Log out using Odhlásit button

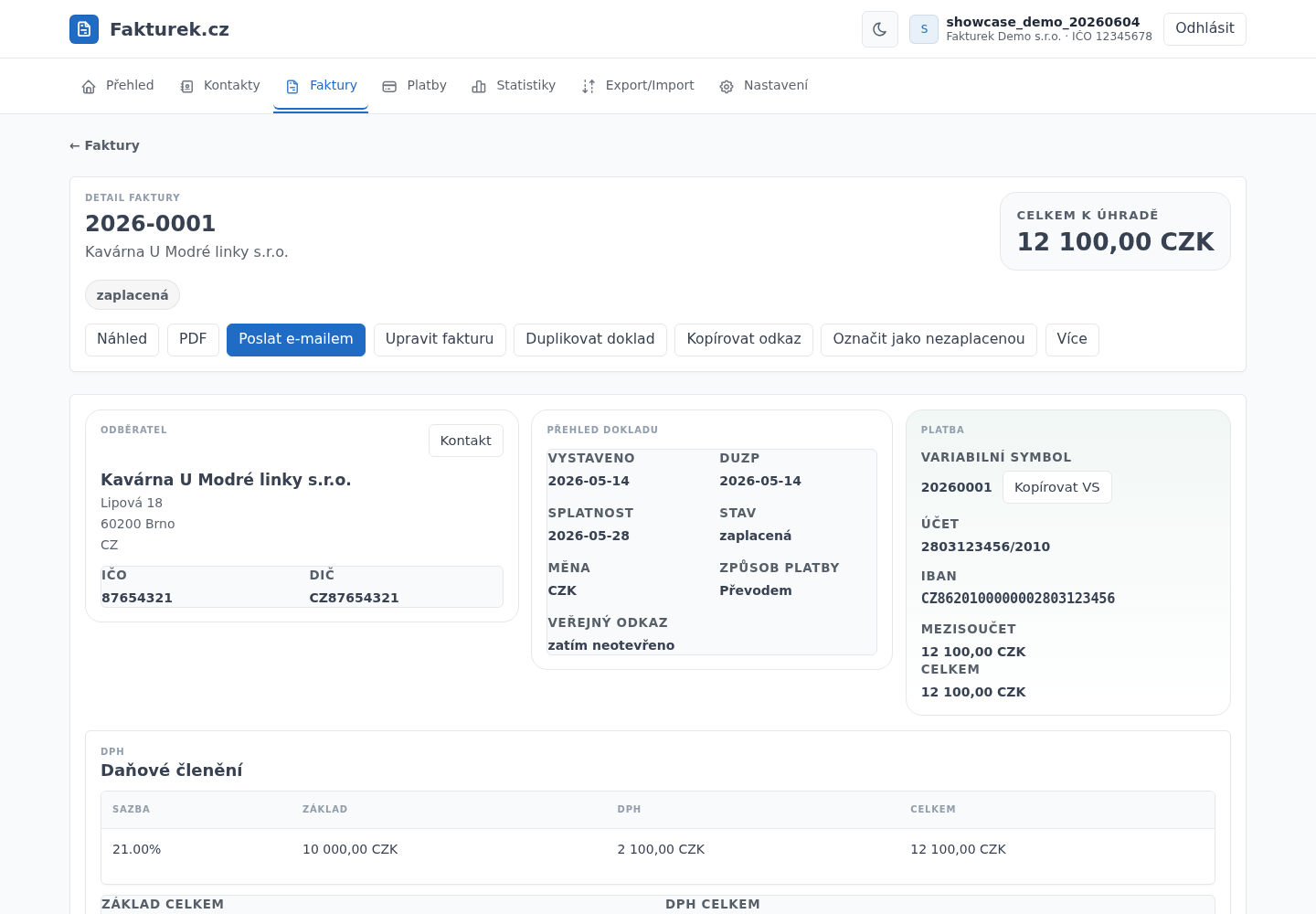point(1205,29)
